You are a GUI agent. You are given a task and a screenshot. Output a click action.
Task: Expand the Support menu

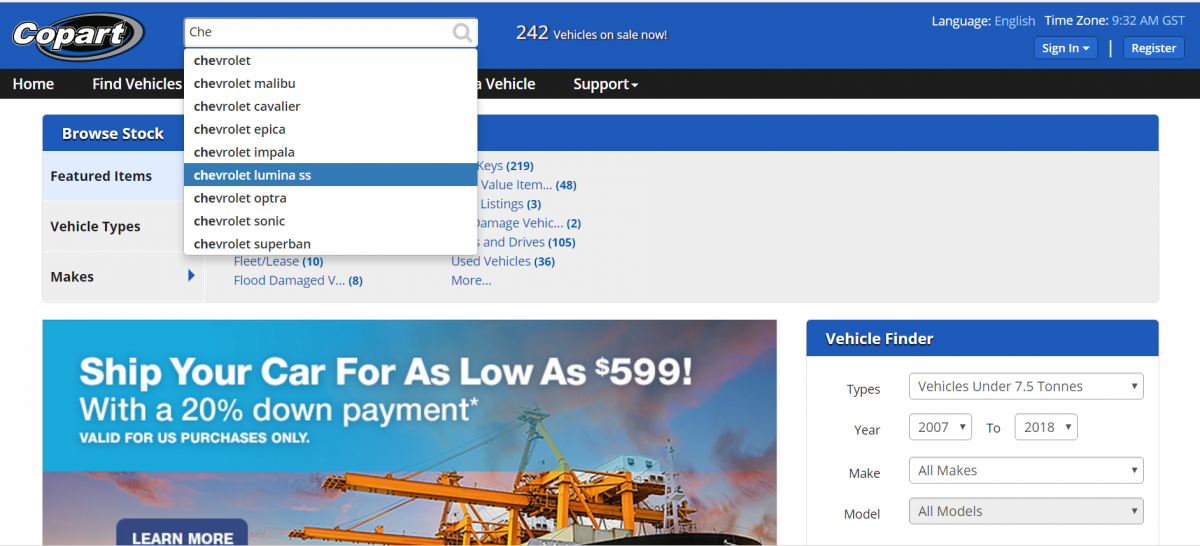coord(605,84)
